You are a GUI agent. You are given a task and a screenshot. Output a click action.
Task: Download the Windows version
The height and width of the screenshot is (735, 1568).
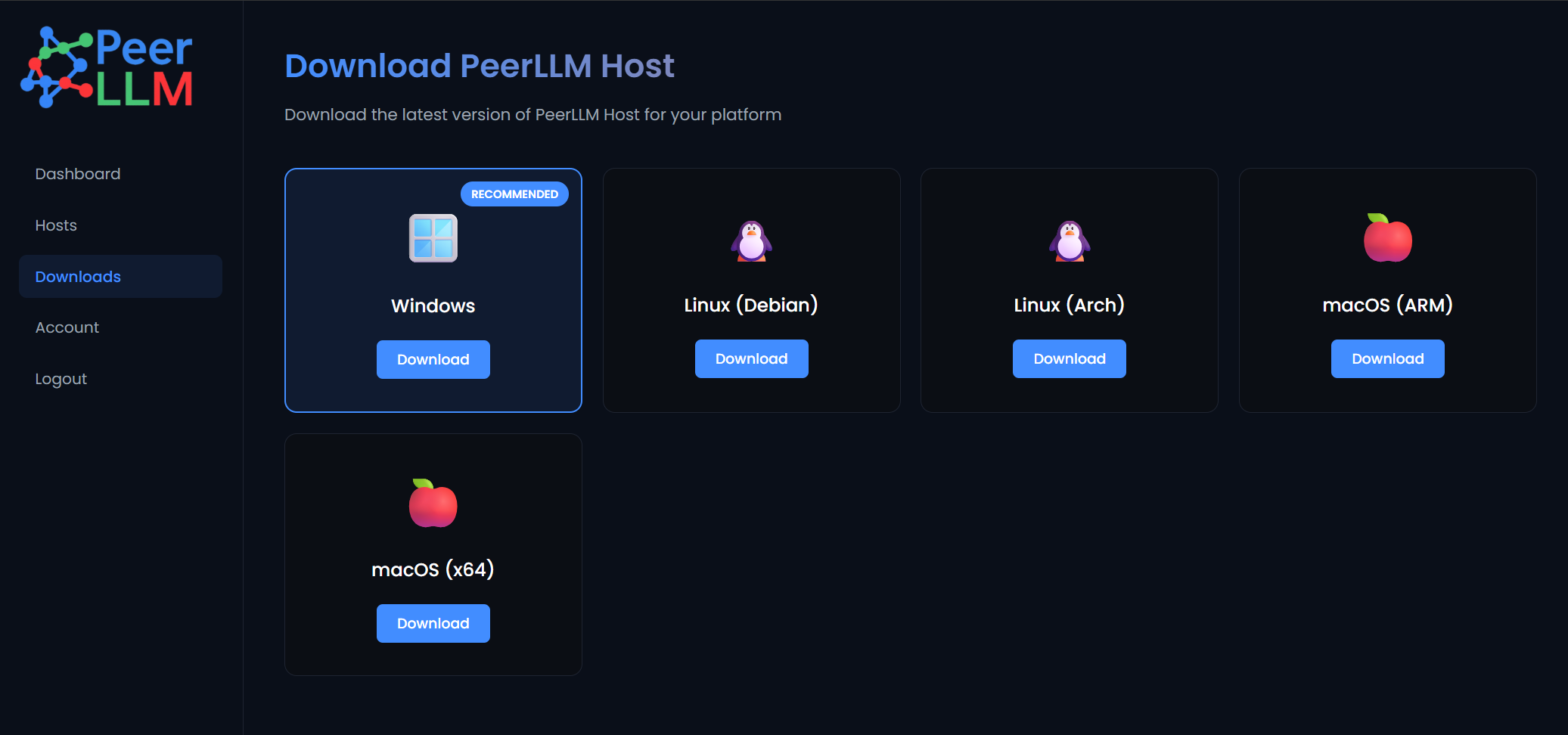(433, 360)
